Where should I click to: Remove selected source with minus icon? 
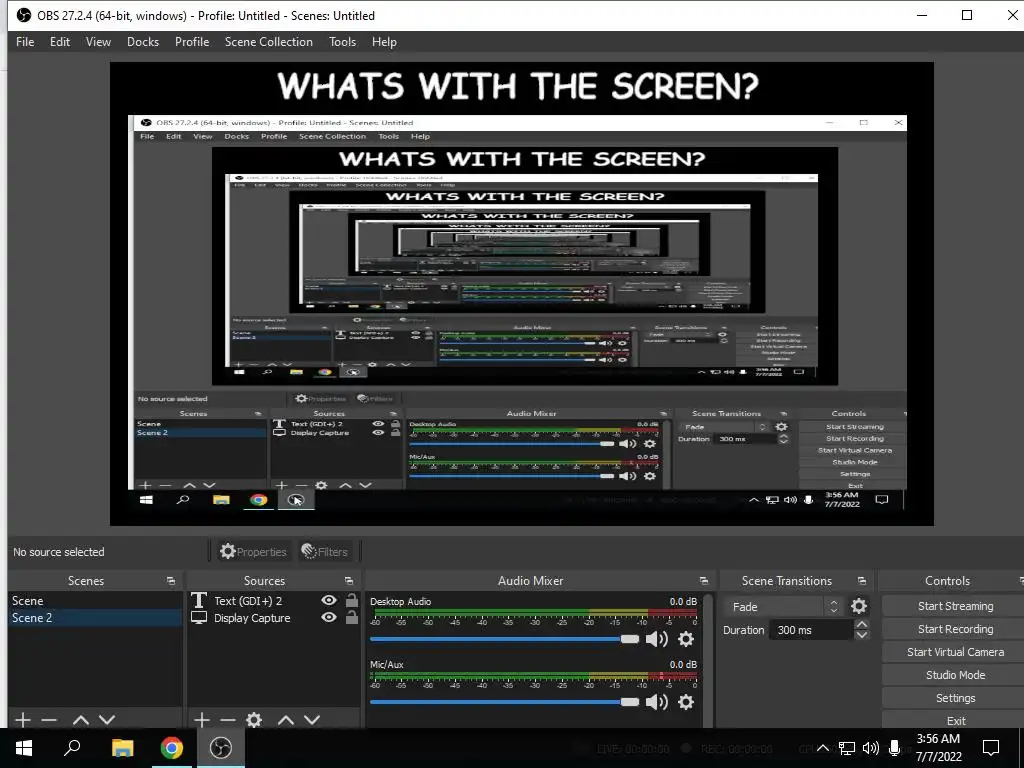[x=228, y=720]
